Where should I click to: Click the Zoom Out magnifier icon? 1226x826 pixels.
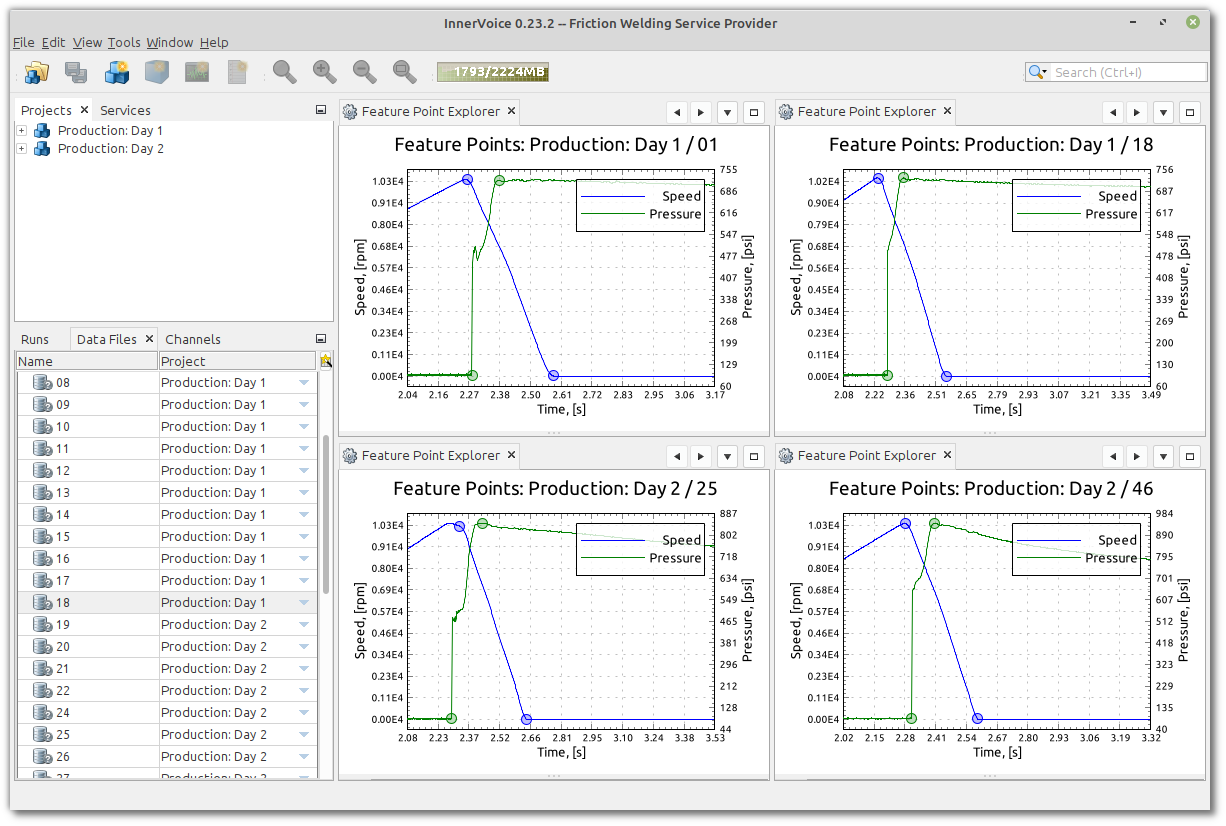click(x=365, y=72)
